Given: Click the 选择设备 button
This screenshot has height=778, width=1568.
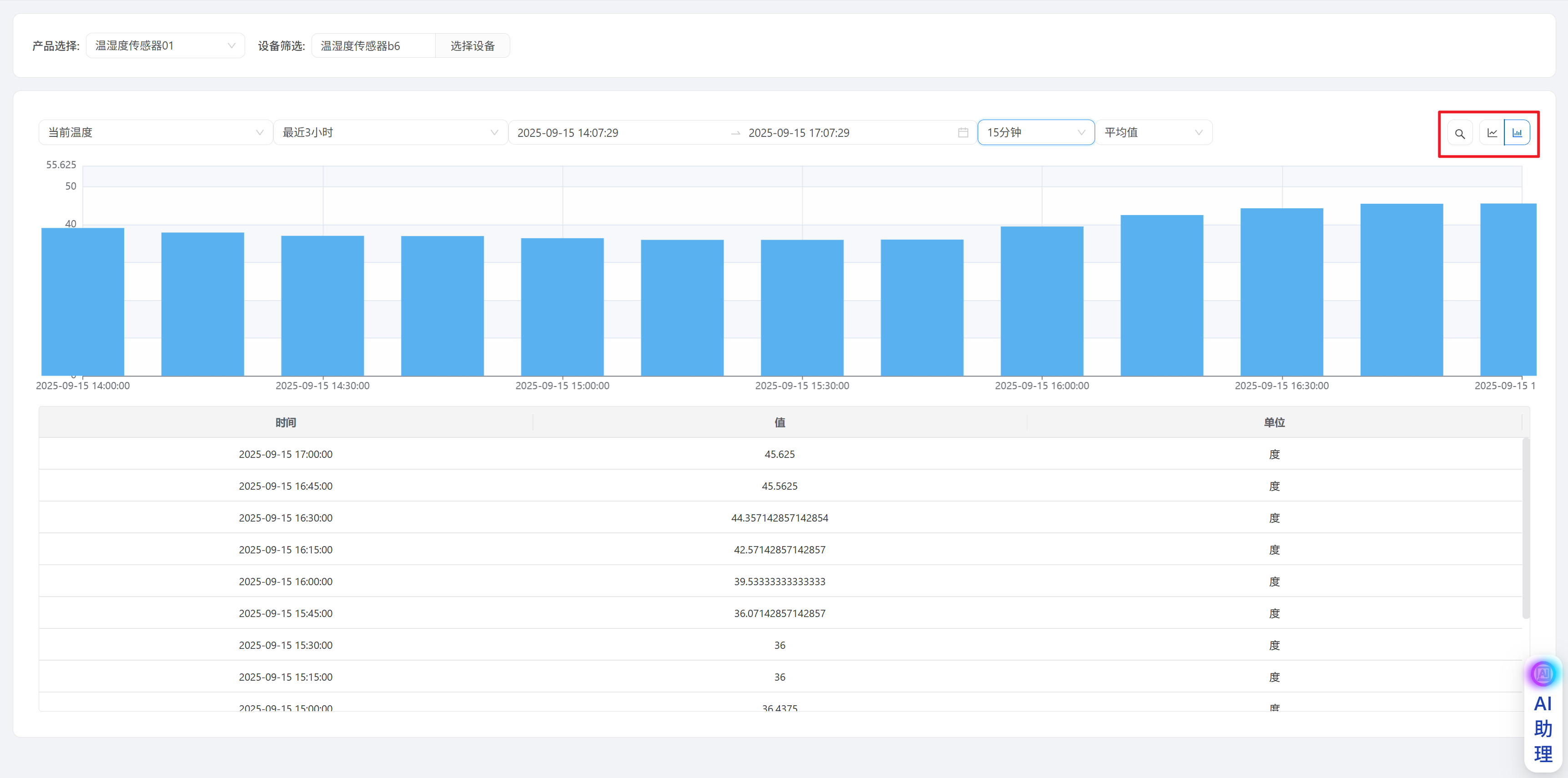Looking at the screenshot, I should [472, 46].
